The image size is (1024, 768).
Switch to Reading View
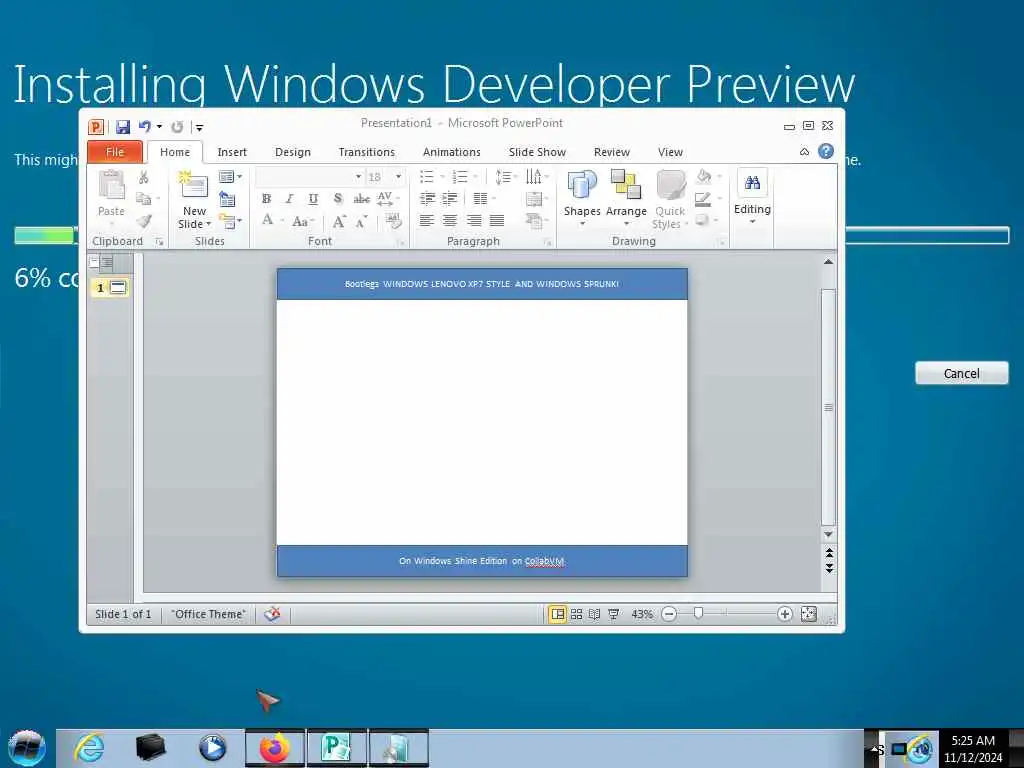(594, 614)
